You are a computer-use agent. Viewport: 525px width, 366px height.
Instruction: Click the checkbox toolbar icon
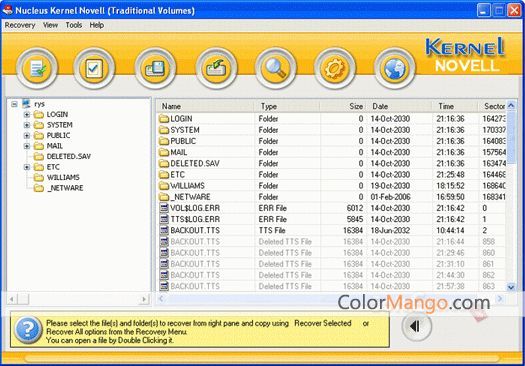click(x=94, y=68)
